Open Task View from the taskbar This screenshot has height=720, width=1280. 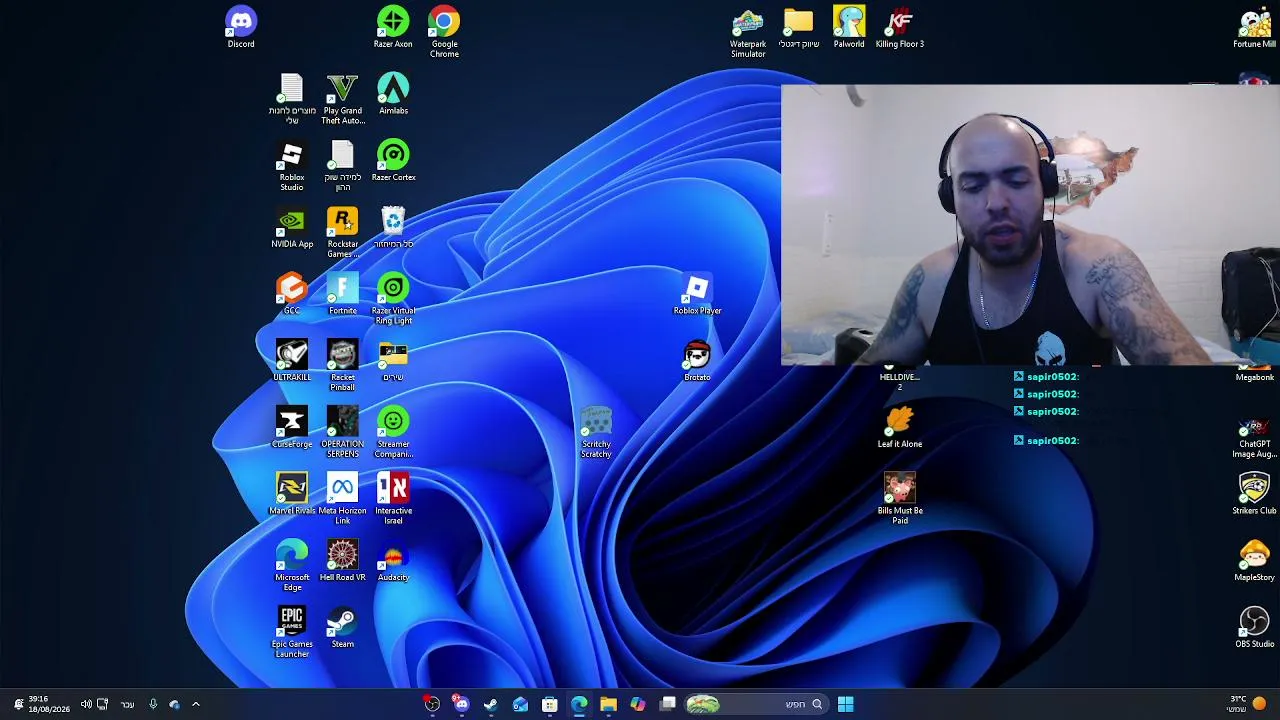[668, 704]
